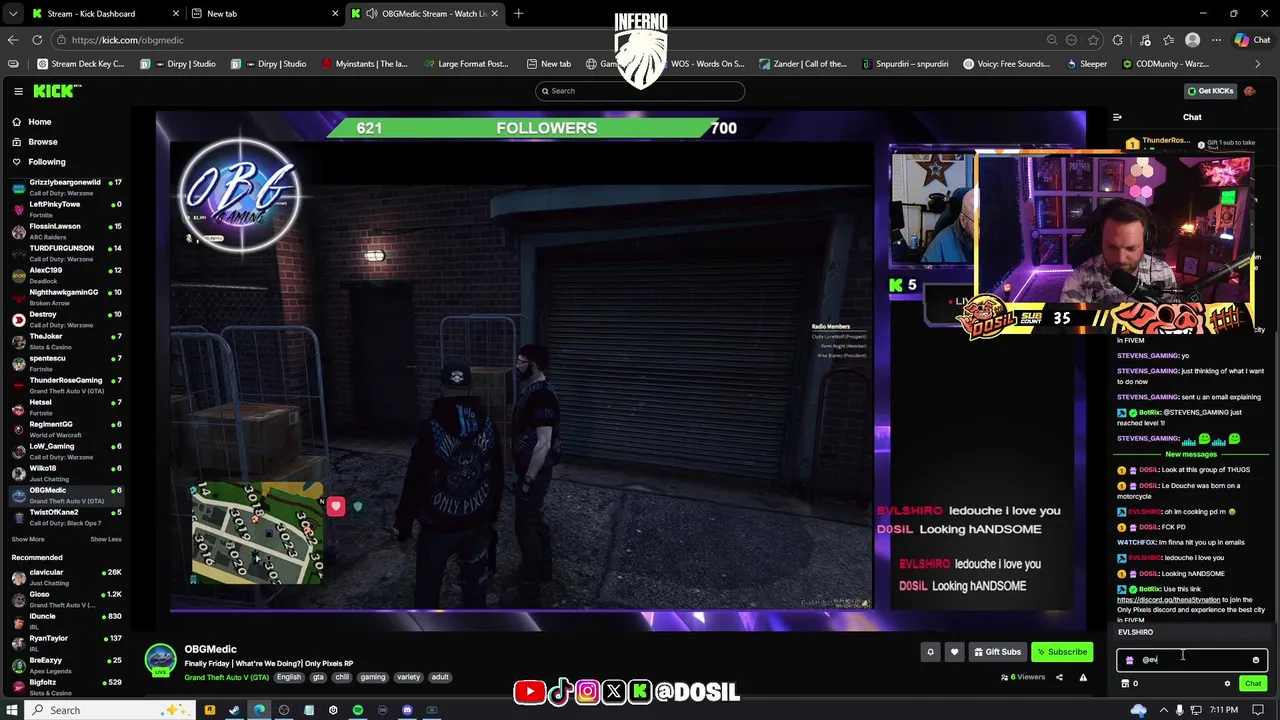Screen dimensions: 1280x720
Task: Click the green Subscribe button
Action: coord(1062,652)
